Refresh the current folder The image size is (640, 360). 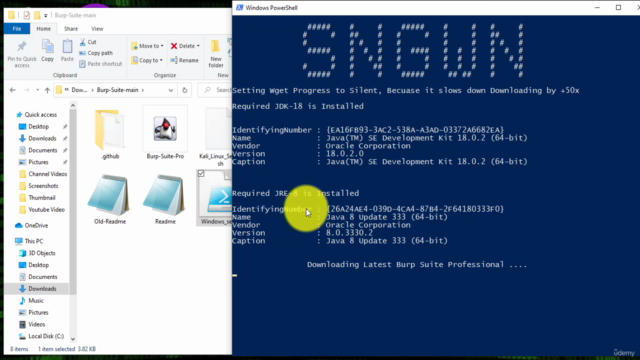[x=184, y=90]
